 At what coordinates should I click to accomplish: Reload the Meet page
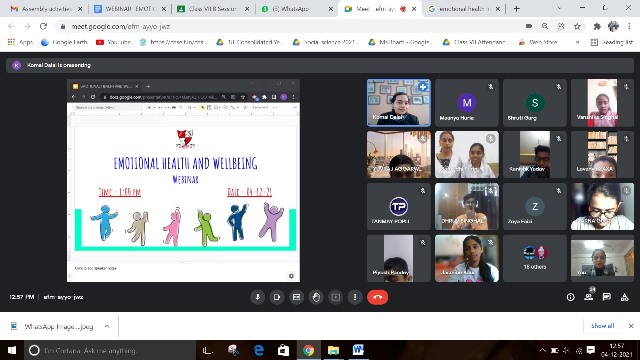click(x=43, y=26)
